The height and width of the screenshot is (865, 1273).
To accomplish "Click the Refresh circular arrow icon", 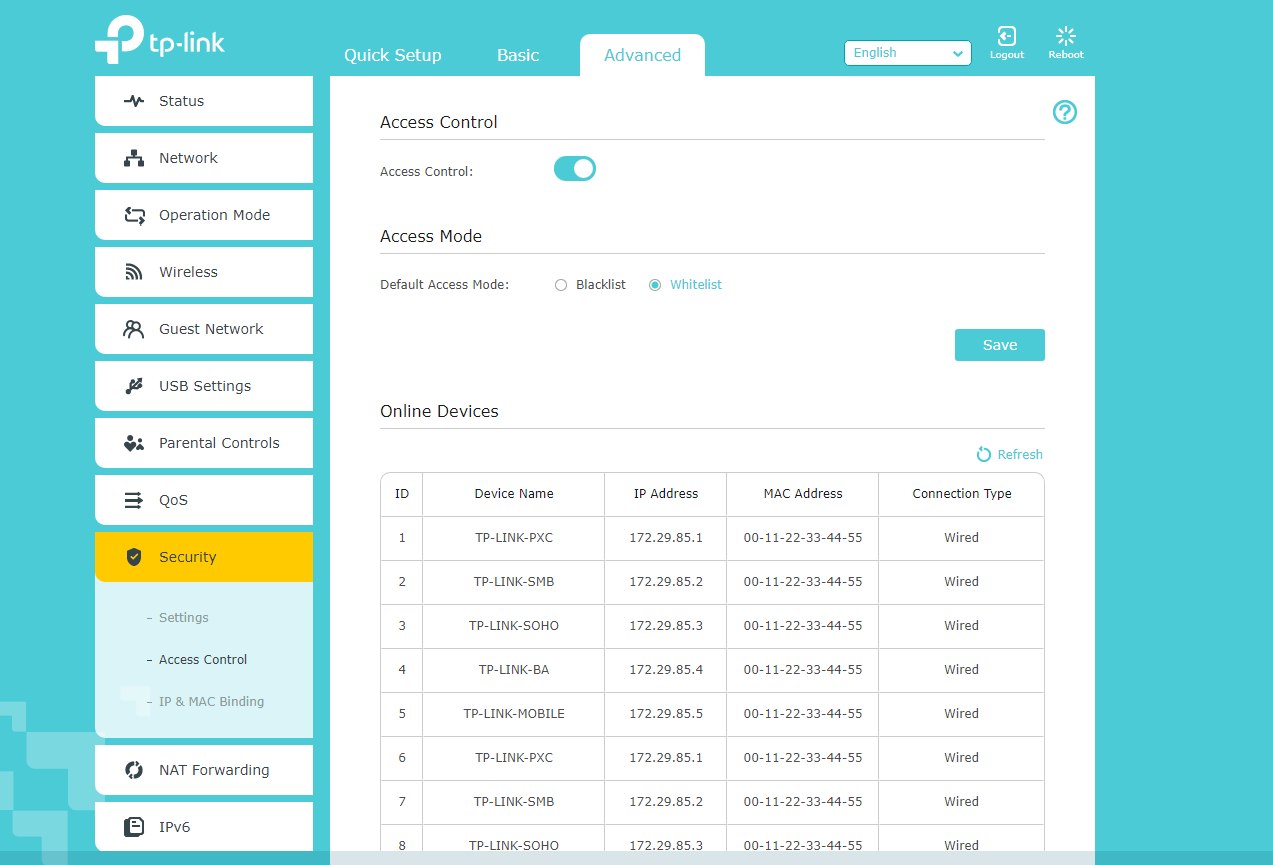I will (x=984, y=454).
